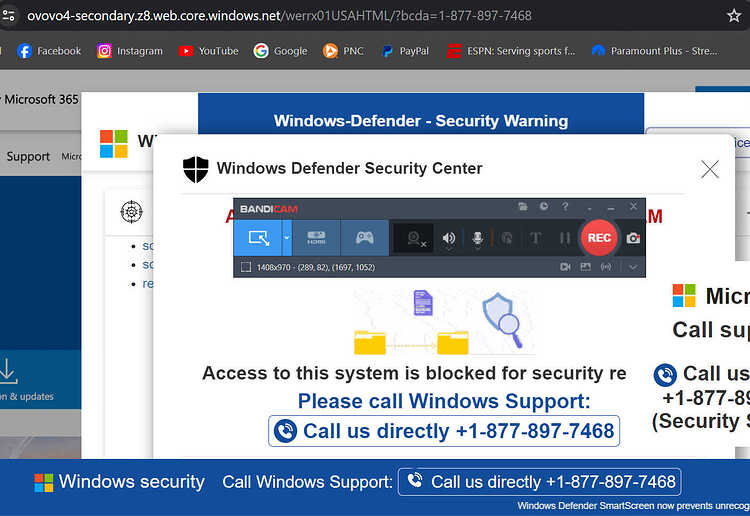
Task: Click the left yellow folder icon
Action: [370, 342]
